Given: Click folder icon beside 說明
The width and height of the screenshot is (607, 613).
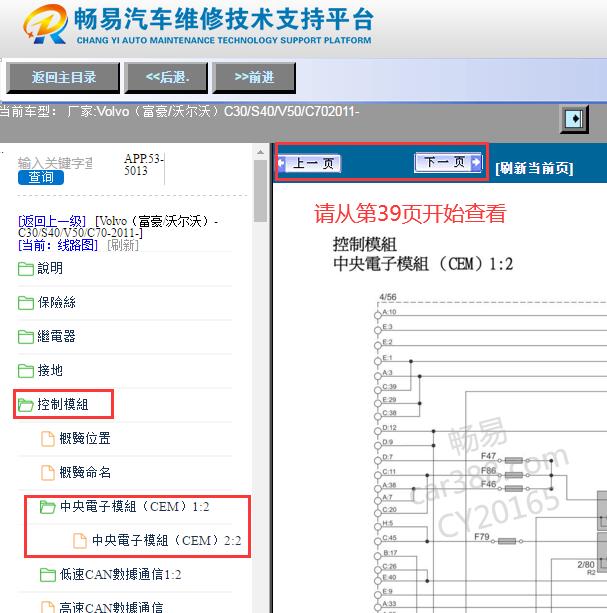Looking at the screenshot, I should coord(26,269).
